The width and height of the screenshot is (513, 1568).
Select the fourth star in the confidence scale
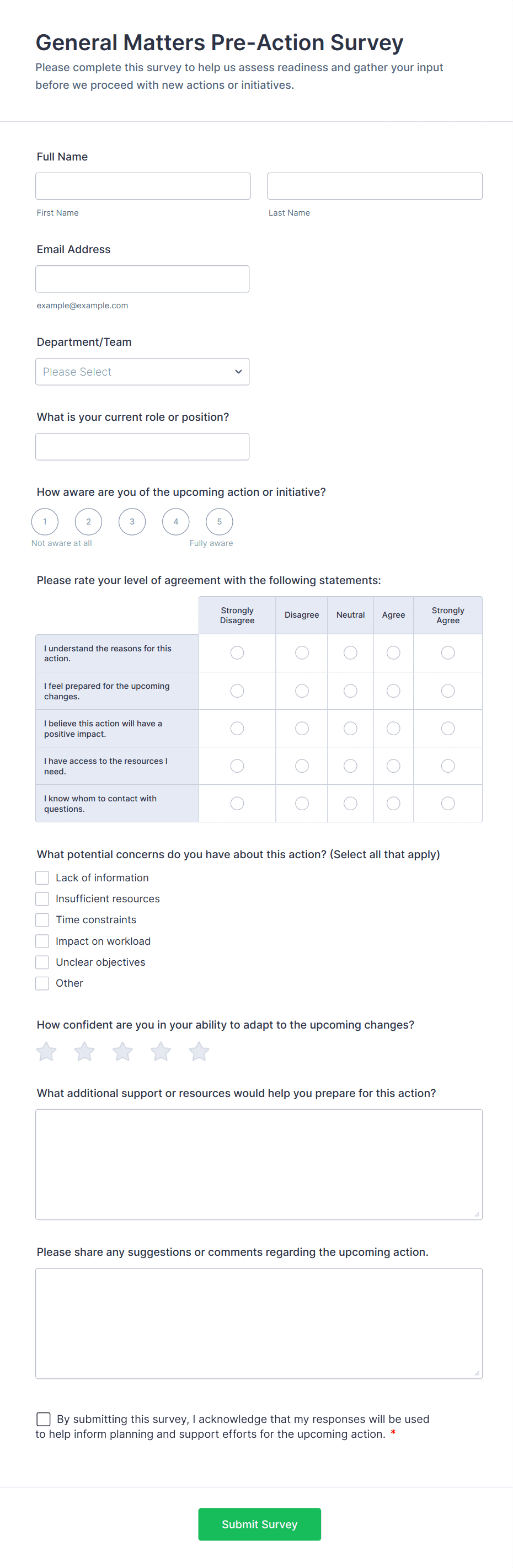160,1051
